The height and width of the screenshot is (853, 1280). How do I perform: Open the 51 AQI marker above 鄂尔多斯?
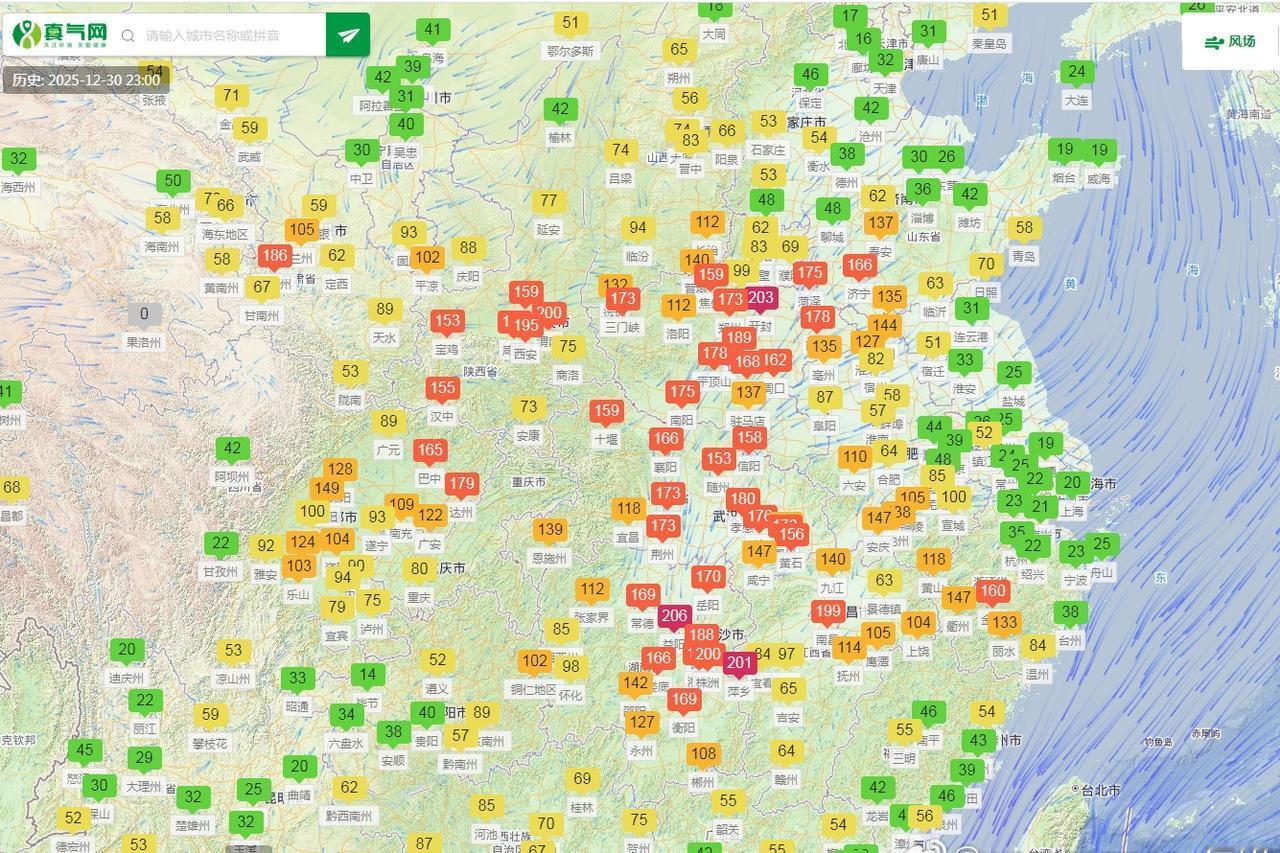click(571, 22)
